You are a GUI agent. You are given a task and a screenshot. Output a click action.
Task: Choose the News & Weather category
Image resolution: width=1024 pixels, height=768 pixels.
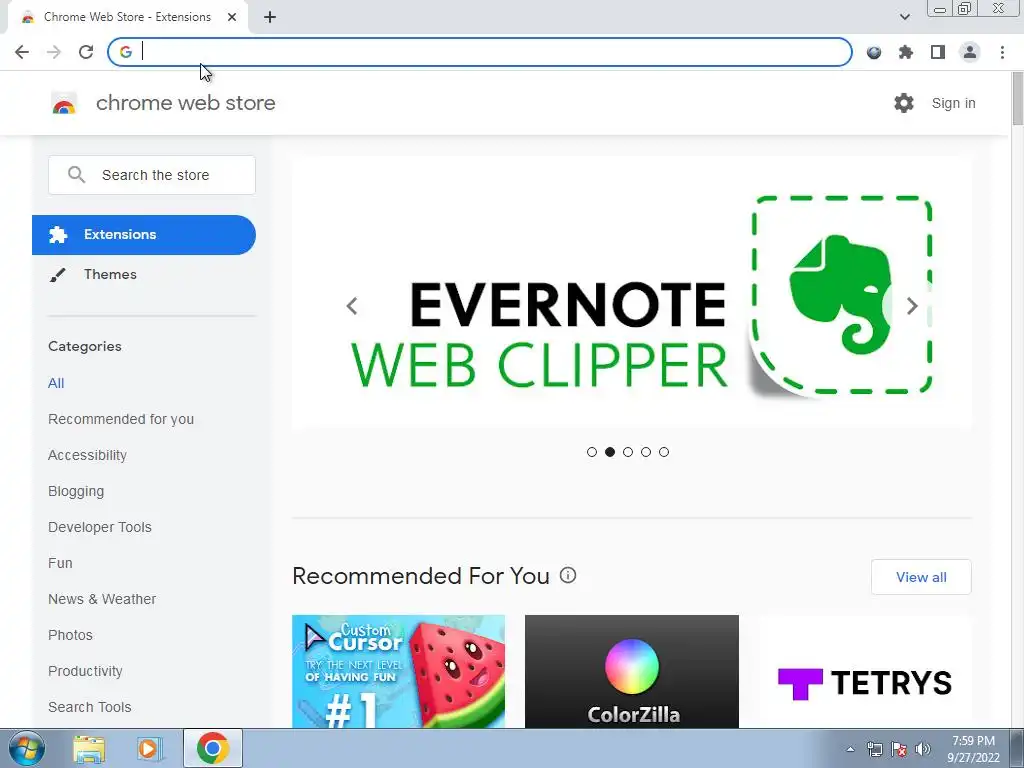tap(102, 599)
